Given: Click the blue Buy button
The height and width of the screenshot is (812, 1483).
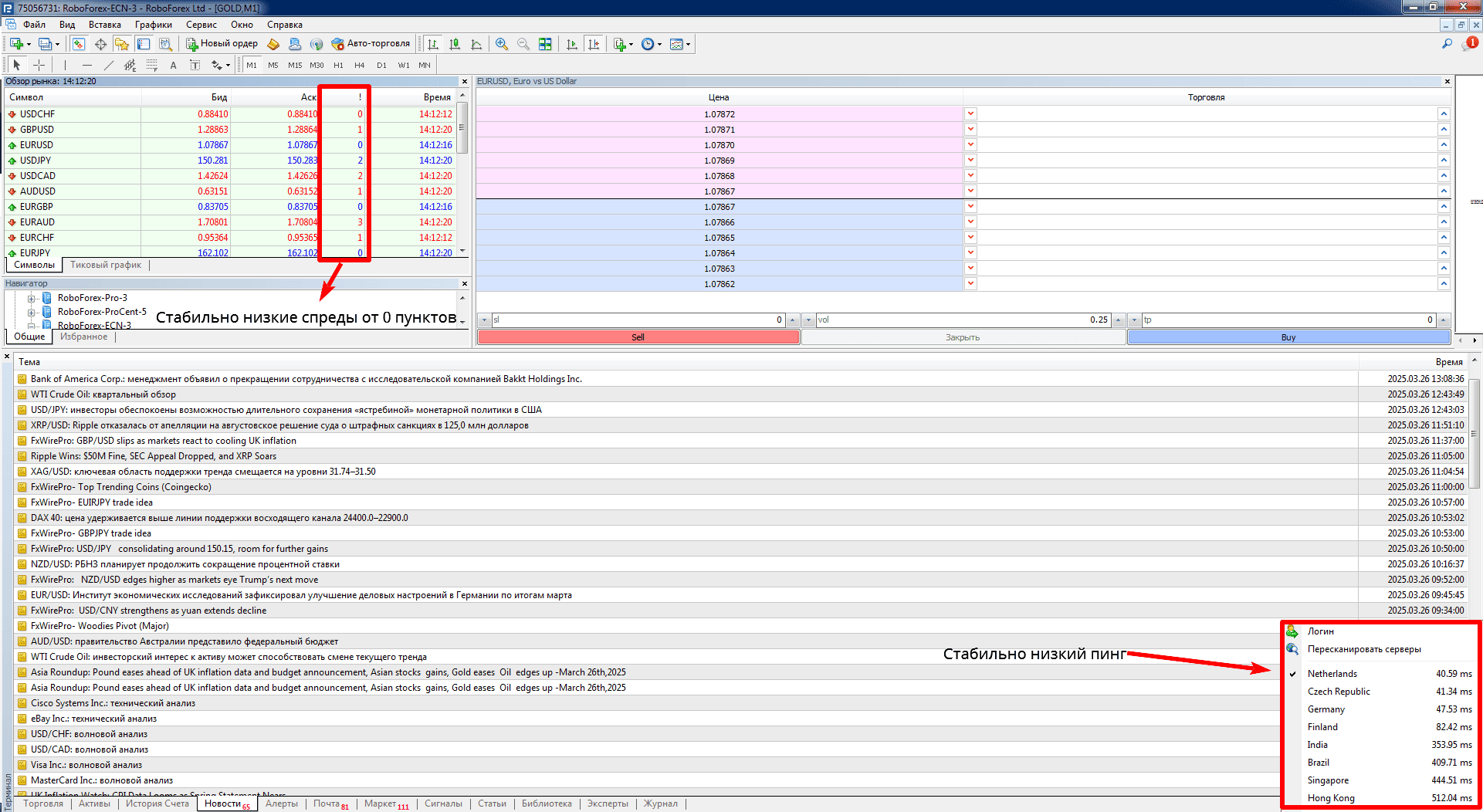Looking at the screenshot, I should [1288, 337].
